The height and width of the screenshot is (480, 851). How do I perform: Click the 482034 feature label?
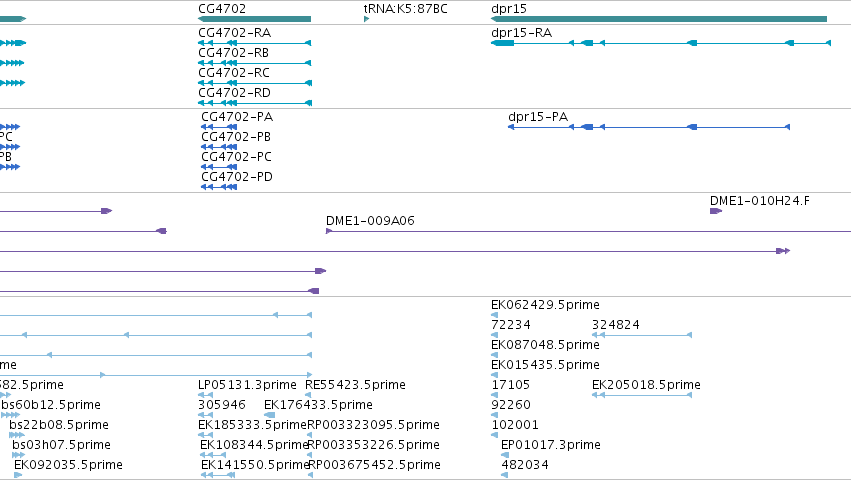pyautogui.click(x=525, y=465)
